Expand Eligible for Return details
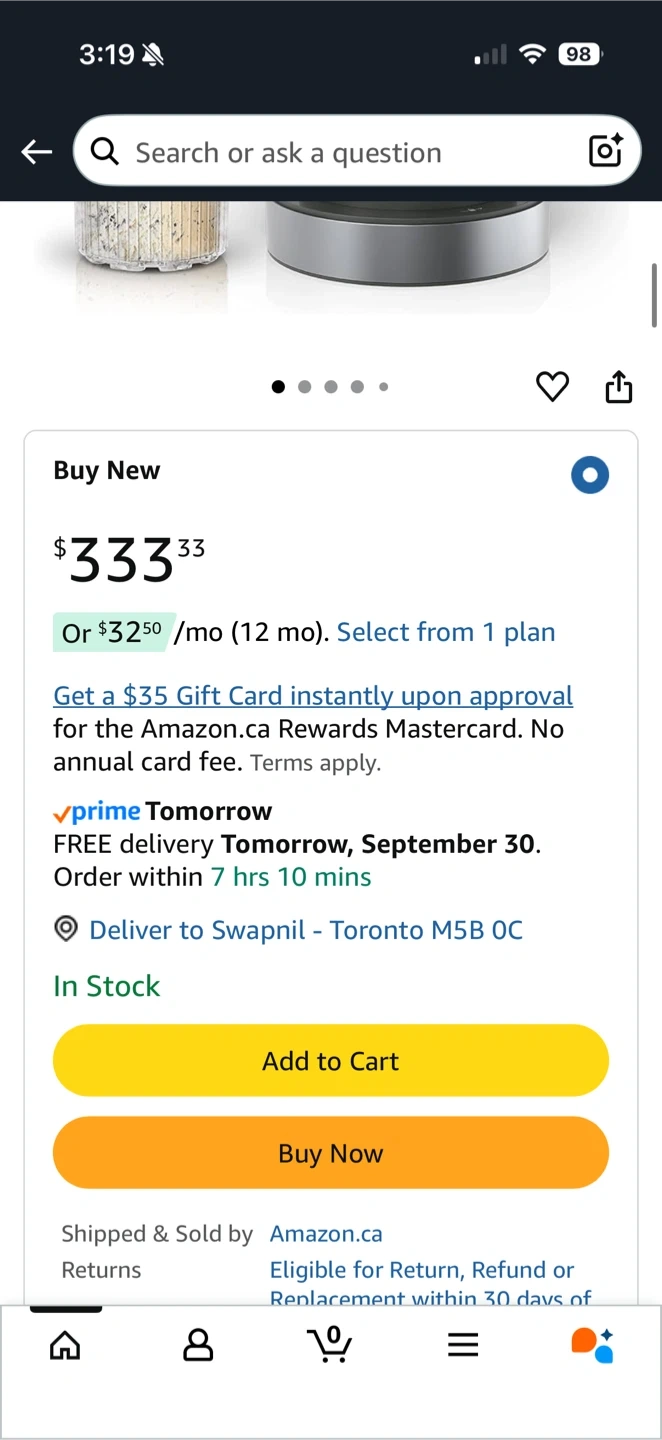 (x=422, y=1271)
